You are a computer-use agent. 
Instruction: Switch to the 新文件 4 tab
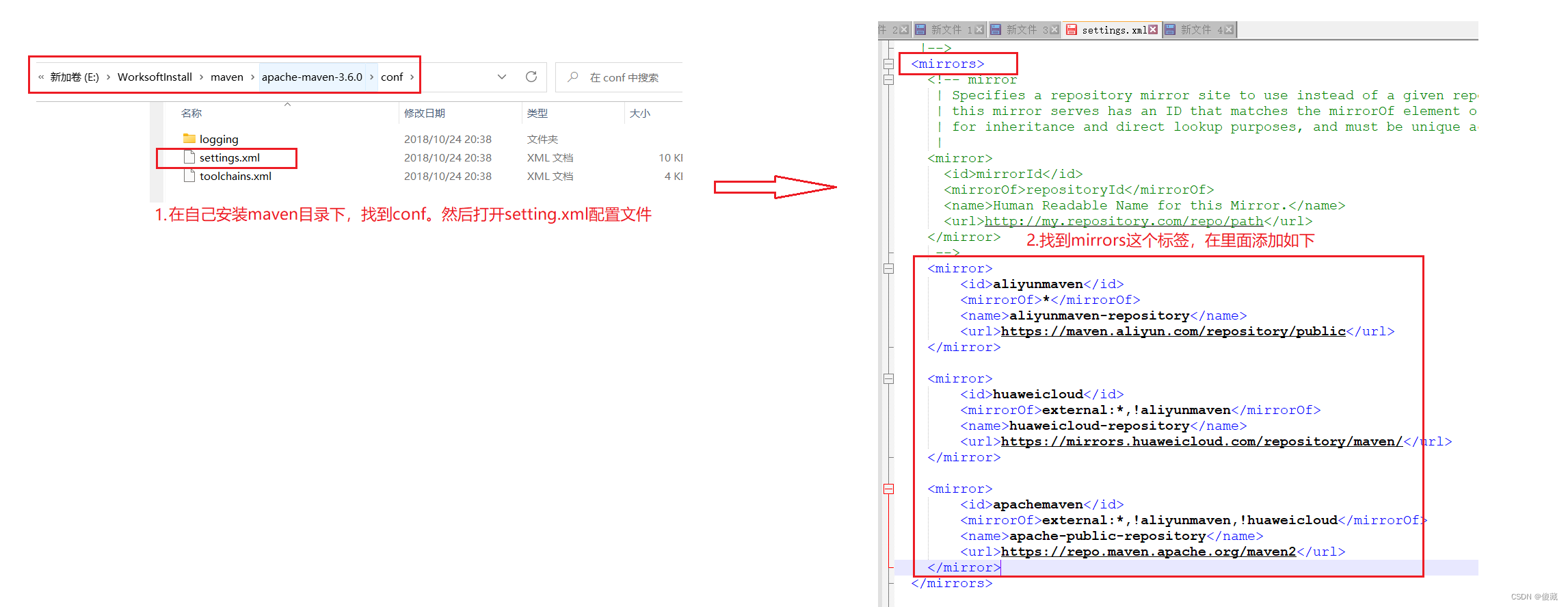tap(1199, 29)
